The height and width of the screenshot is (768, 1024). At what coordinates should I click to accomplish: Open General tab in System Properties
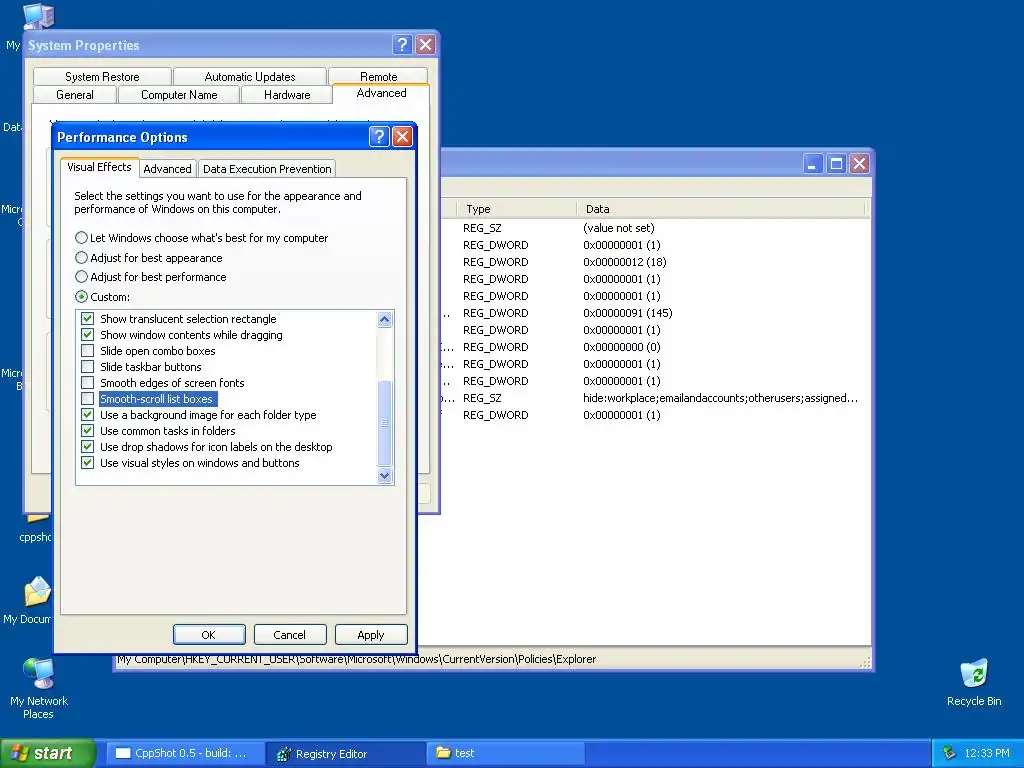click(x=75, y=95)
